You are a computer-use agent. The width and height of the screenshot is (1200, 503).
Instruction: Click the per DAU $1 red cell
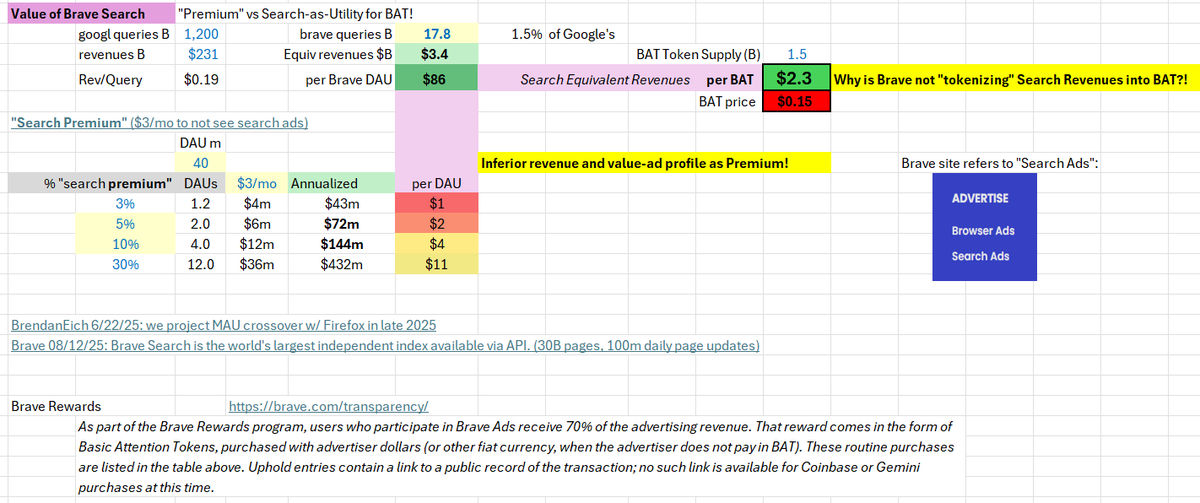coord(437,203)
